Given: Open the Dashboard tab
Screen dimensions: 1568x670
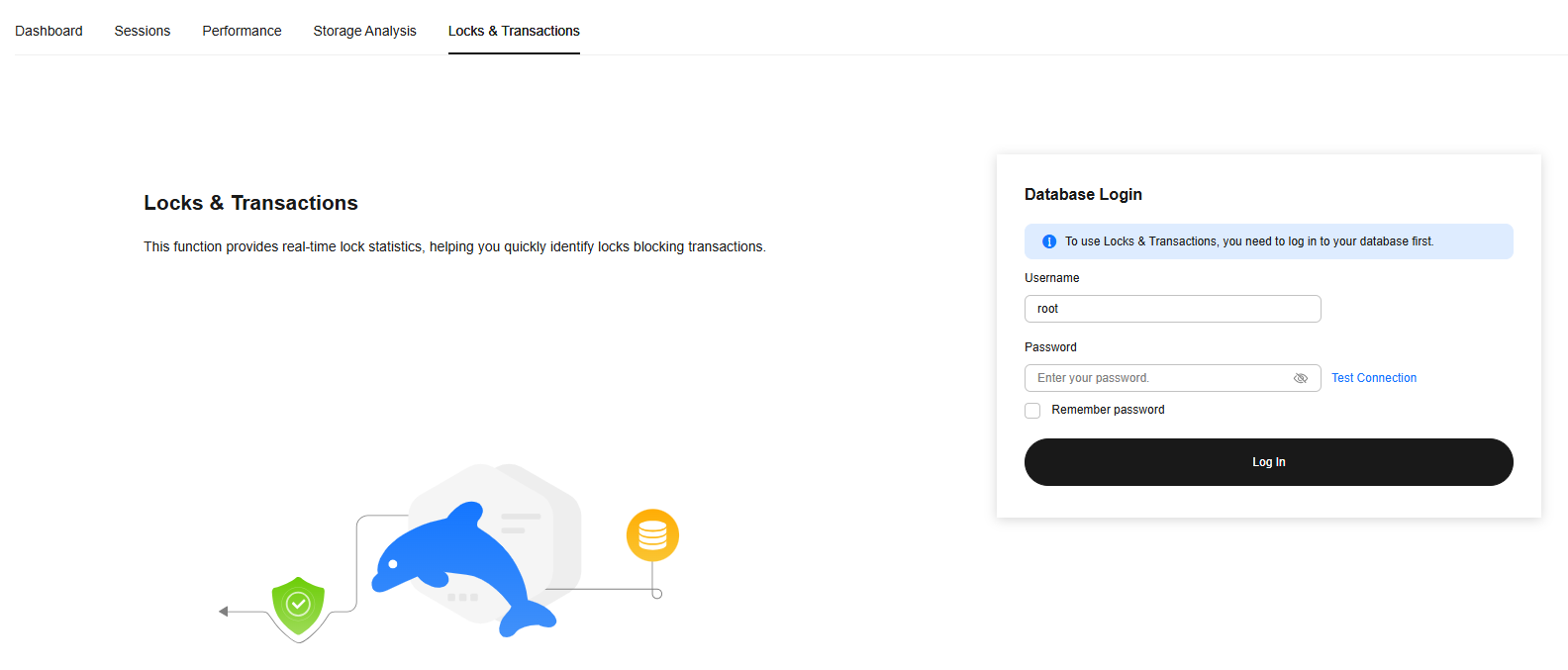Looking at the screenshot, I should click(49, 31).
